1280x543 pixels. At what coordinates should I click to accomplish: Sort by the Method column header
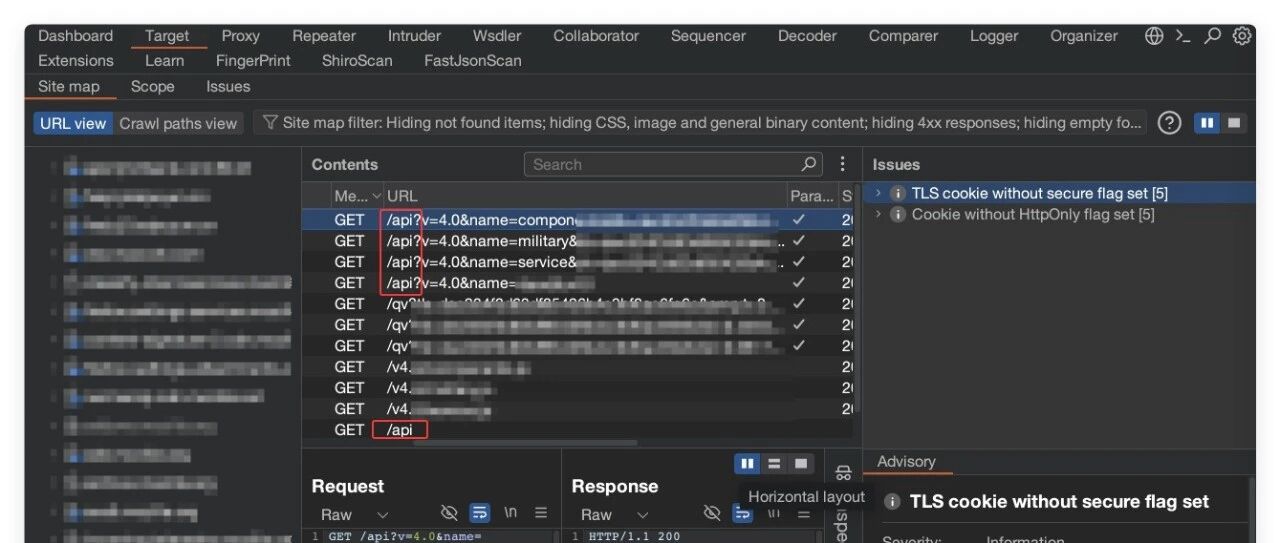click(x=357, y=196)
